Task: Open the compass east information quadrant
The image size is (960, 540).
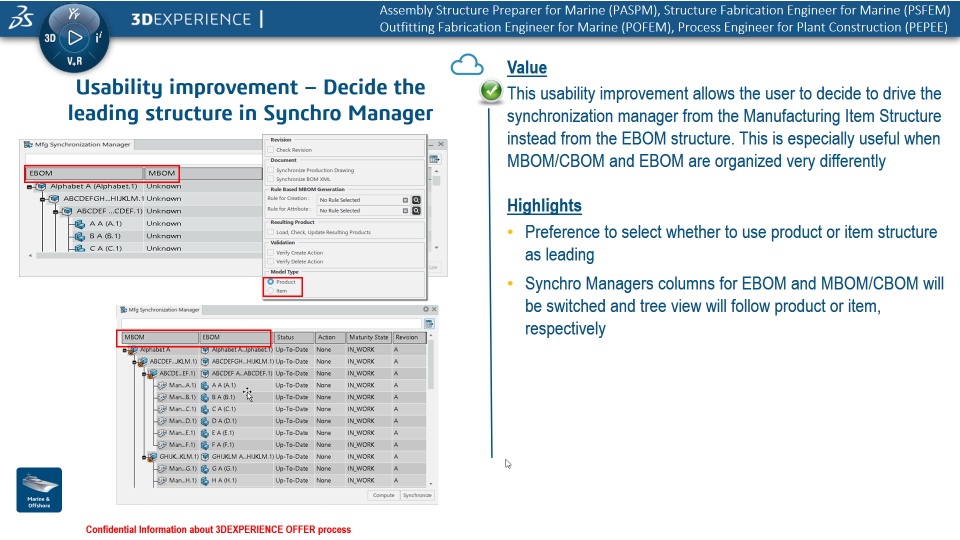Action: [98, 38]
